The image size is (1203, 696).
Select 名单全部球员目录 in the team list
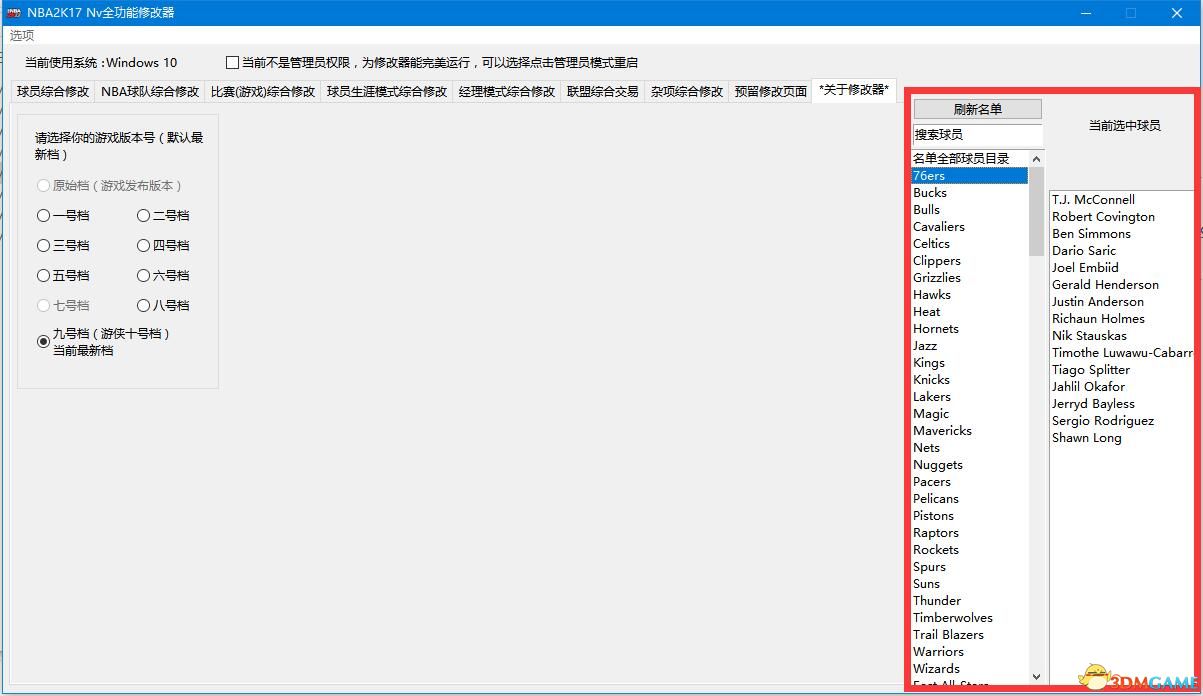pos(969,159)
